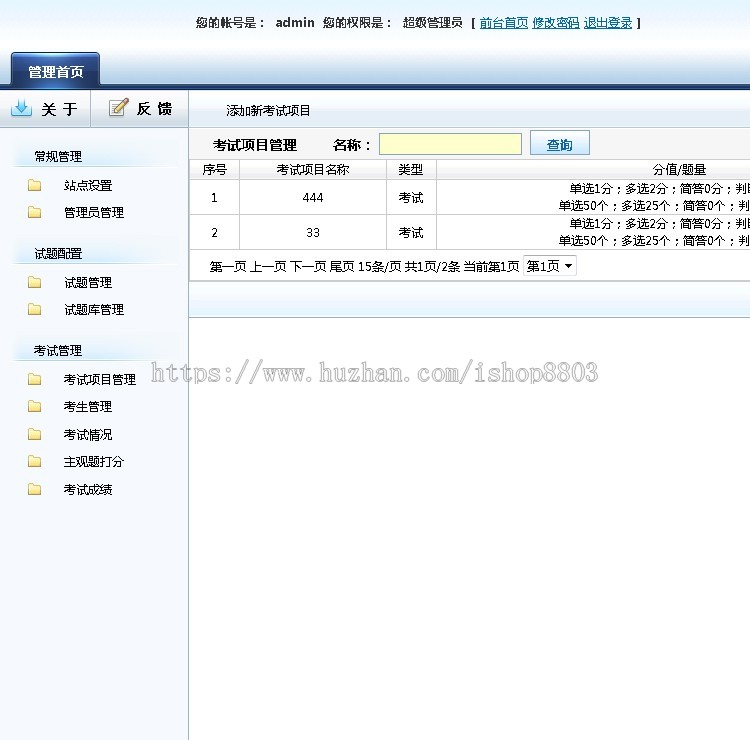The image size is (750, 740).
Task: Open the 管理首页 tab
Action: coord(55,70)
